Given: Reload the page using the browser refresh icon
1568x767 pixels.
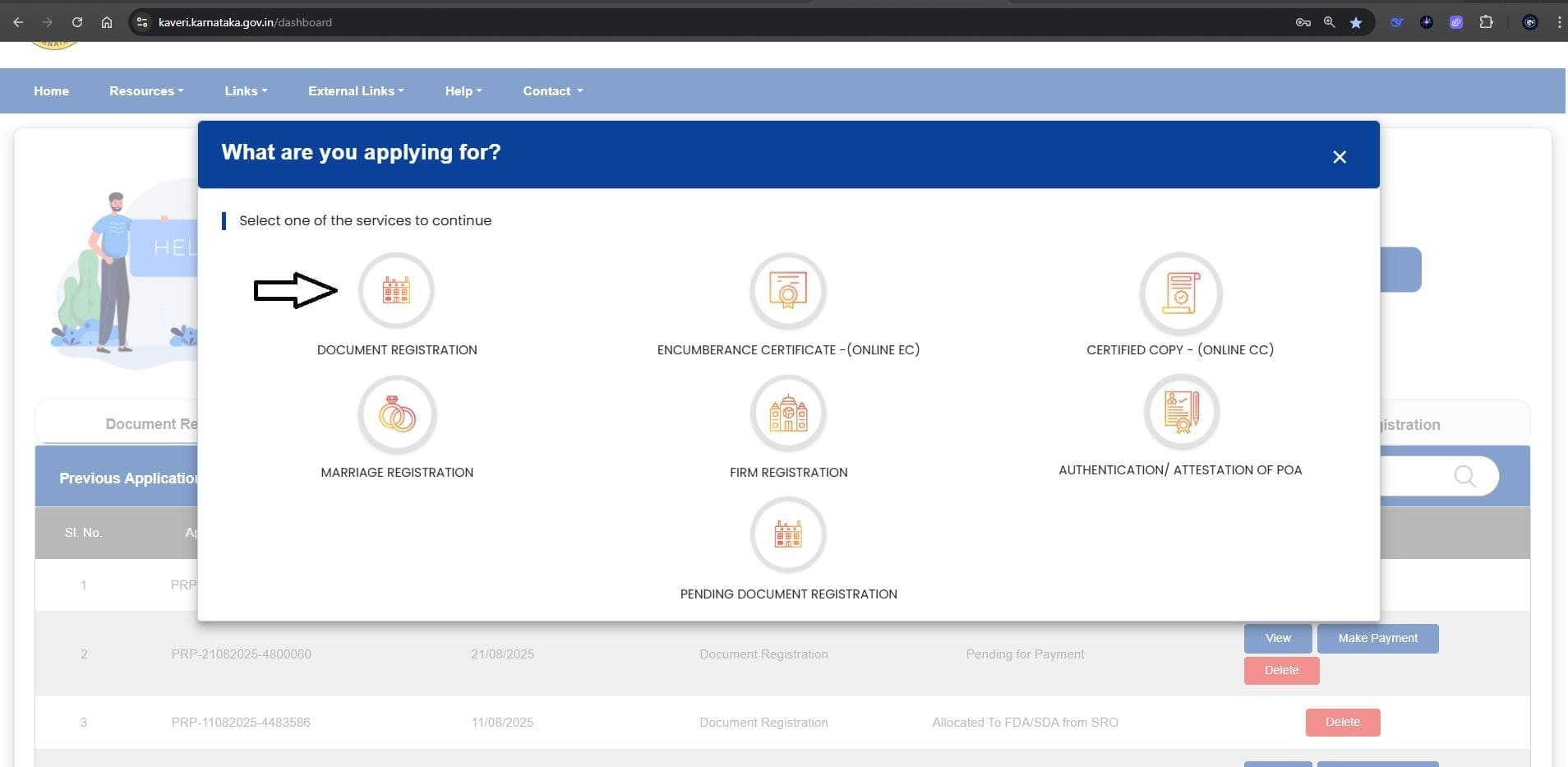Looking at the screenshot, I should (x=77, y=22).
